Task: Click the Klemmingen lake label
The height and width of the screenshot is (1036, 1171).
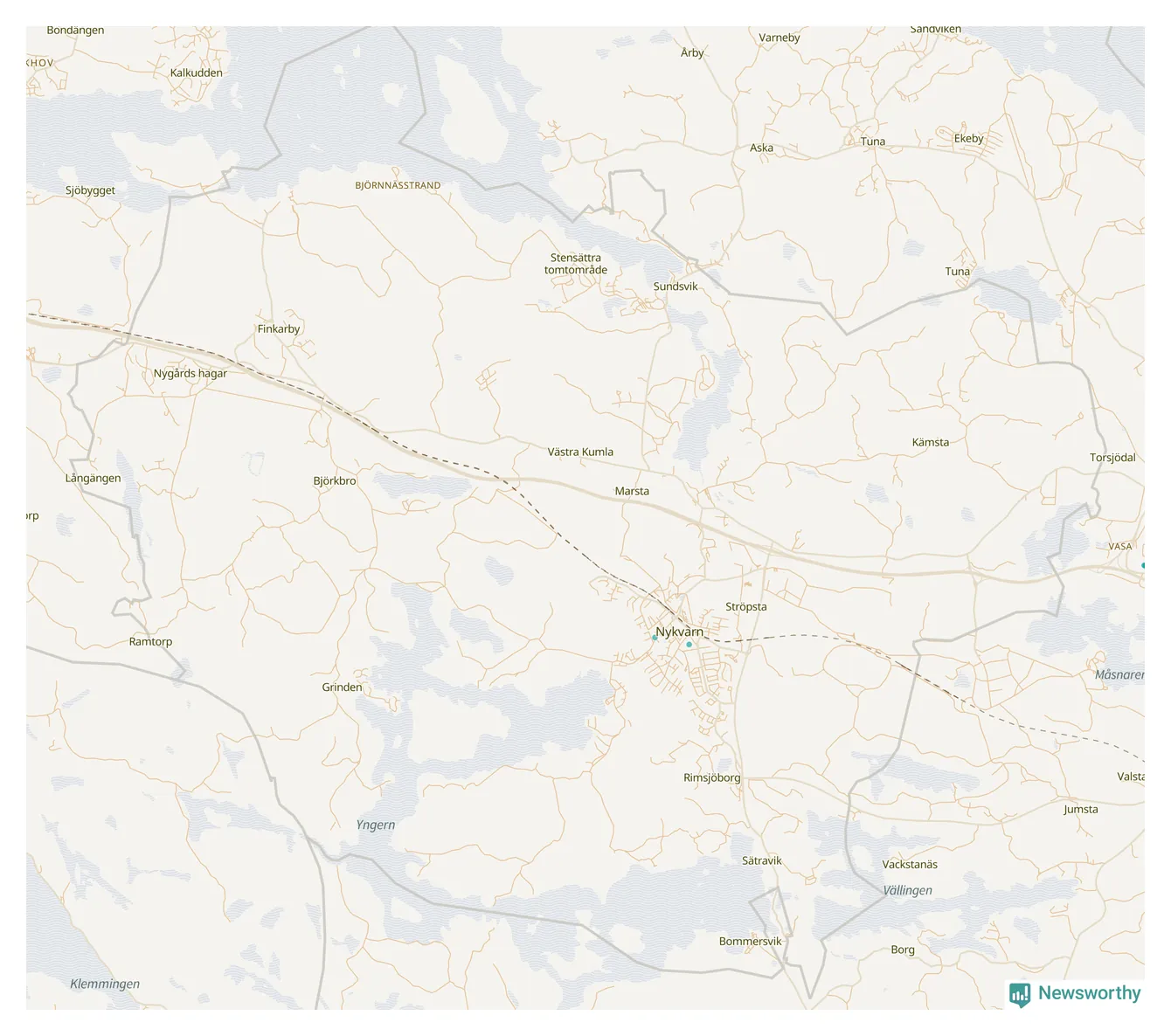Action: coord(105,984)
